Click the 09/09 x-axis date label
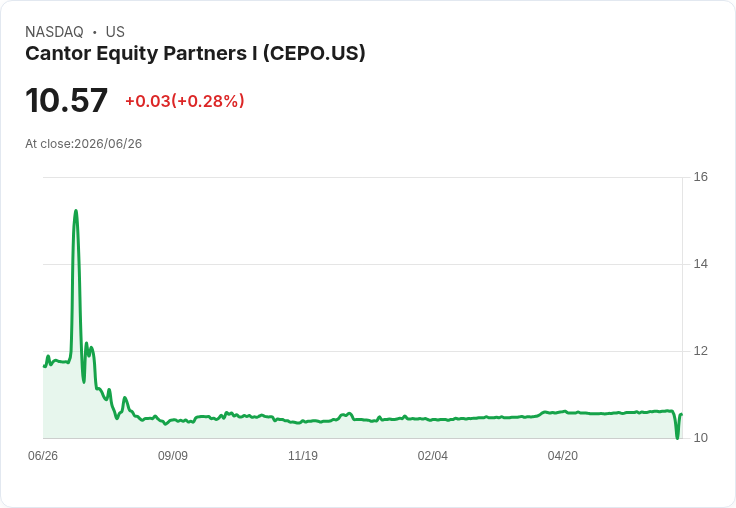Viewport: 736px width, 508px height. pyautogui.click(x=173, y=455)
